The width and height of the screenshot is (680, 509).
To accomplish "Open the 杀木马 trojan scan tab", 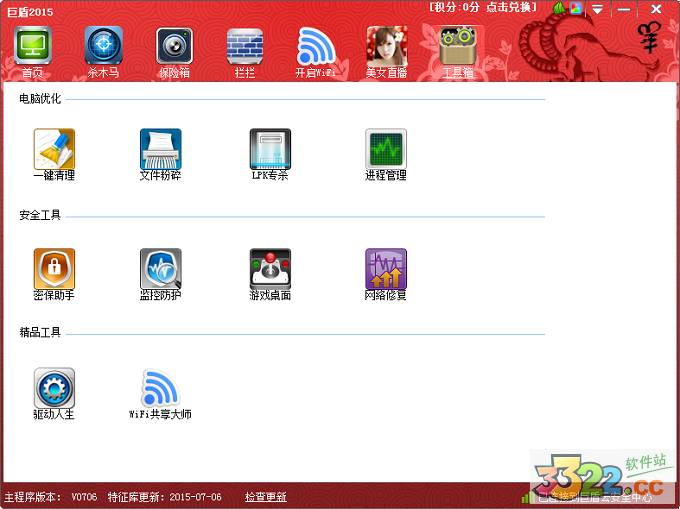I will click(103, 52).
